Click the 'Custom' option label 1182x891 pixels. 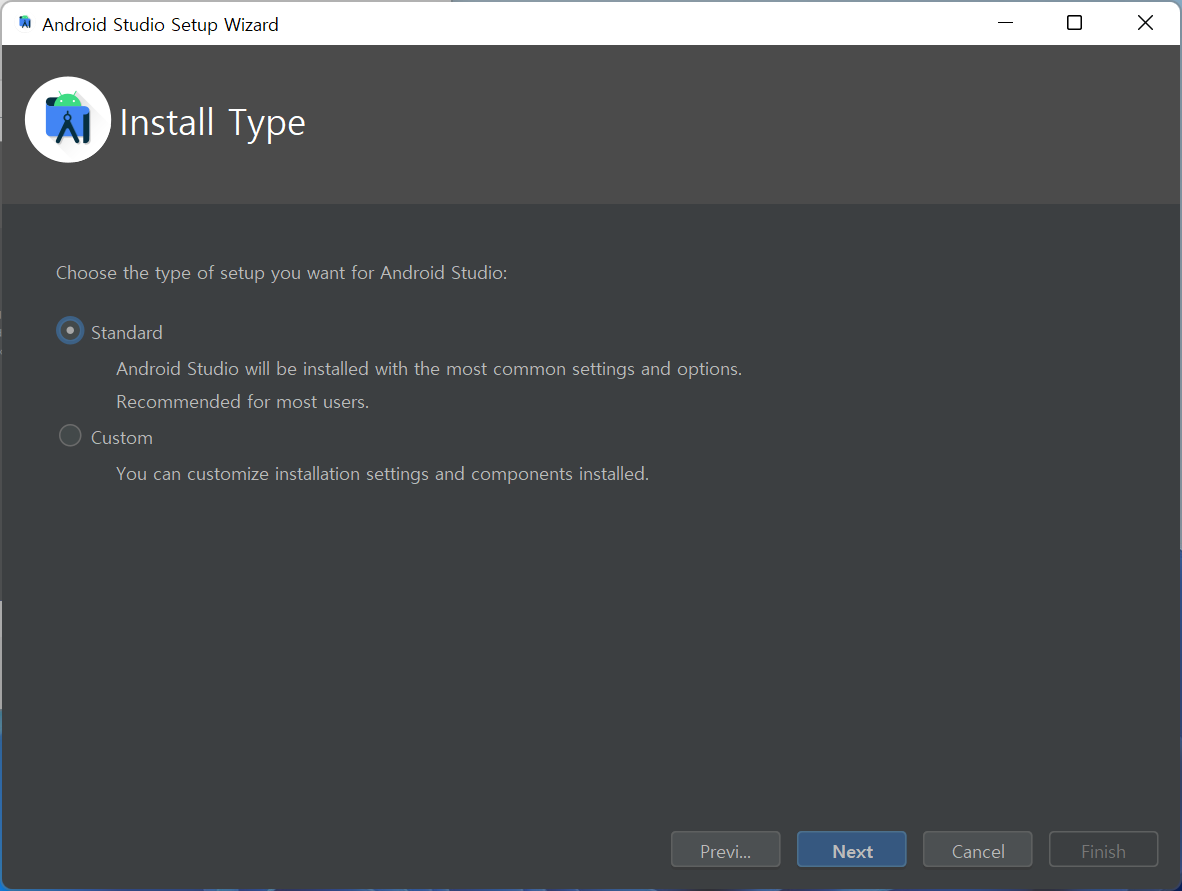point(121,438)
